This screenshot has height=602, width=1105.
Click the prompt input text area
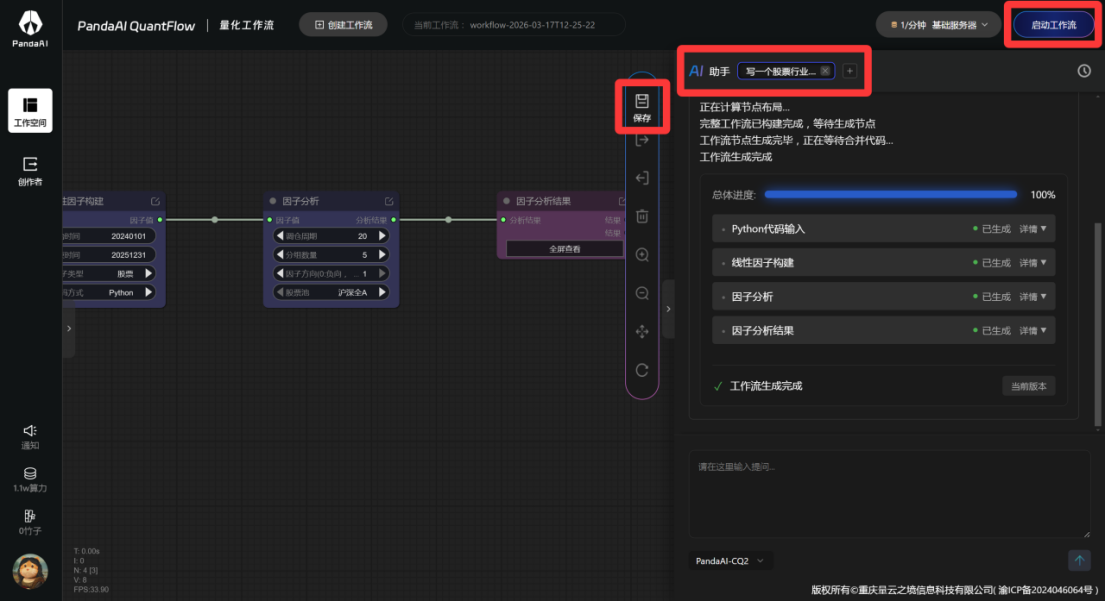[x=889, y=495]
